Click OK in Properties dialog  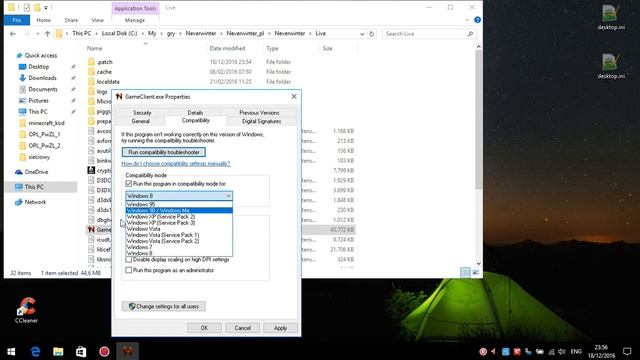coord(204,328)
